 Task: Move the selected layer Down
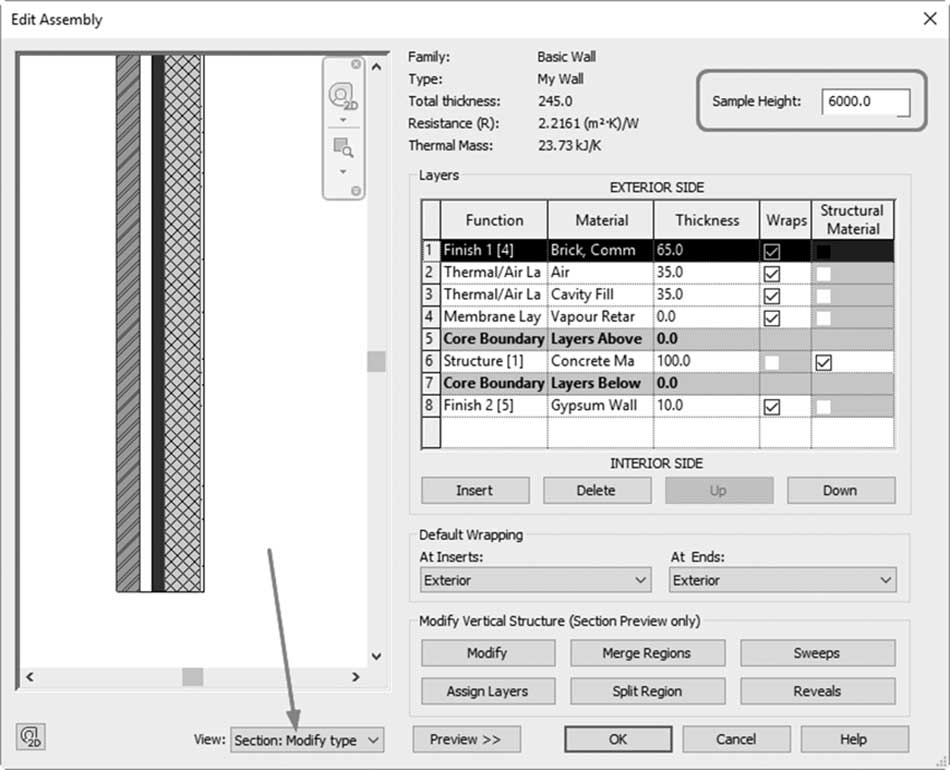click(841, 490)
